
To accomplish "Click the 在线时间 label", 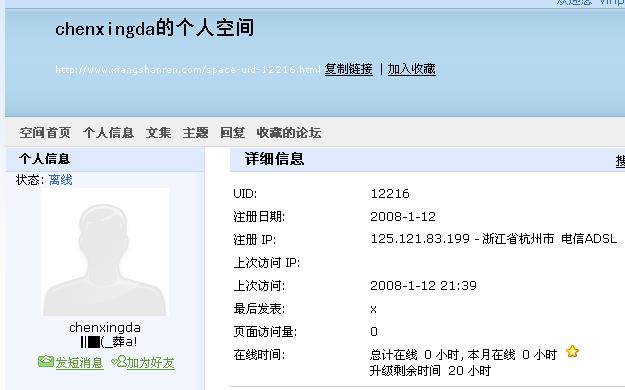I will click(x=259, y=355).
